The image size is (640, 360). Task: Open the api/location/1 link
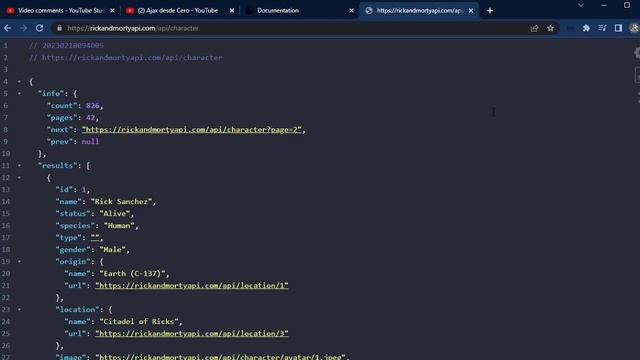(x=191, y=286)
